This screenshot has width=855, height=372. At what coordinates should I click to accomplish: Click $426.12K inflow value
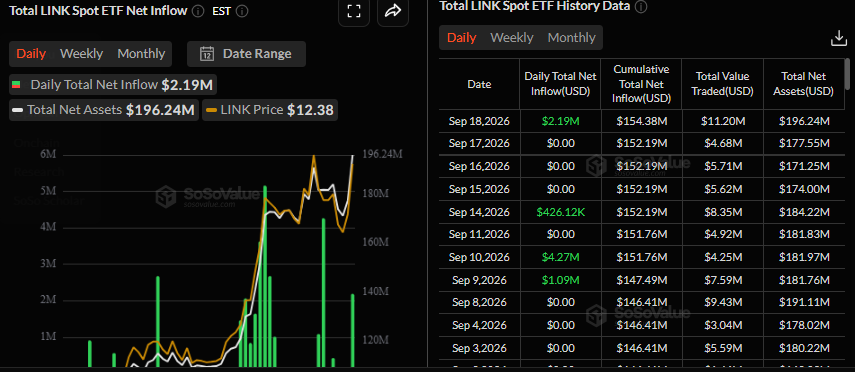coord(560,212)
